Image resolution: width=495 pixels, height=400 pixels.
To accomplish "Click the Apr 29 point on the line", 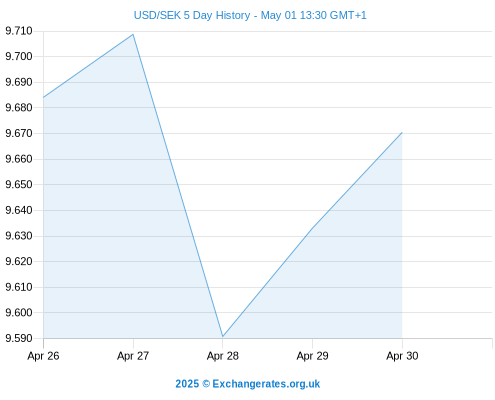I will pyautogui.click(x=312, y=228).
